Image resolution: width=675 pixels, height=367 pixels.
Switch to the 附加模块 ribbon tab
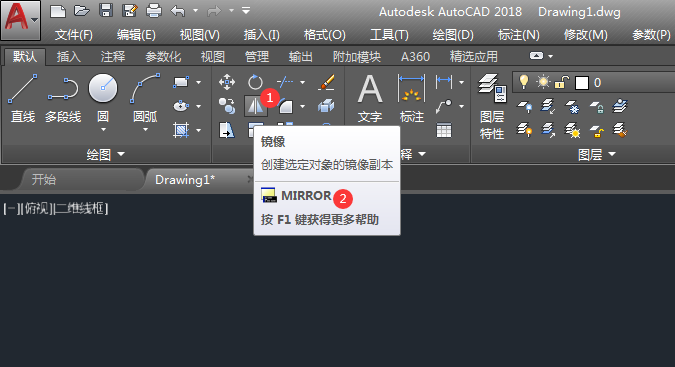[x=356, y=56]
